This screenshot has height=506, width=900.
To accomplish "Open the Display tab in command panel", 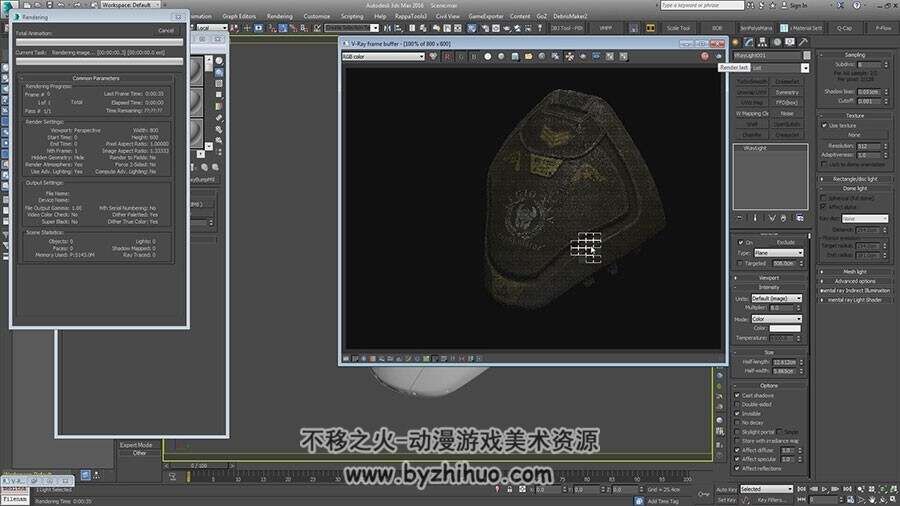I will click(x=790, y=42).
